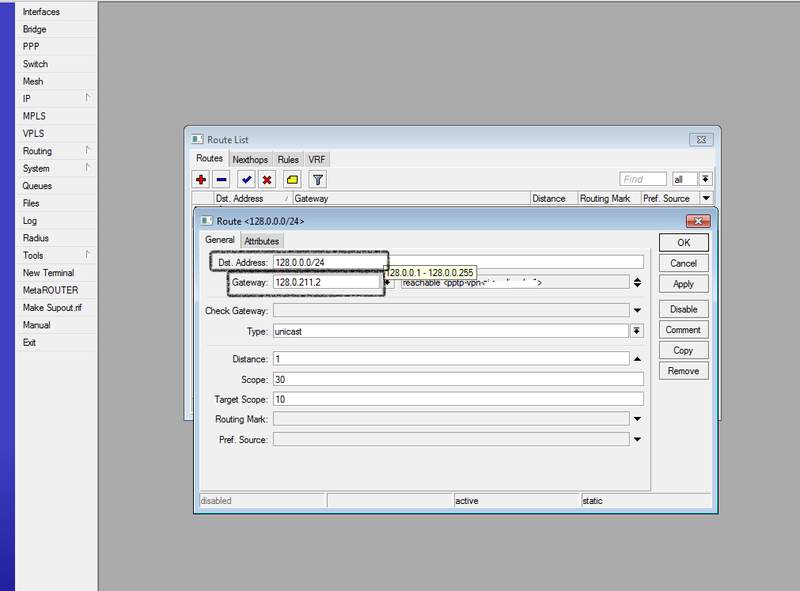This screenshot has width=800, height=591.
Task: Expand the Routing Mark field arrow
Action: coord(636,419)
